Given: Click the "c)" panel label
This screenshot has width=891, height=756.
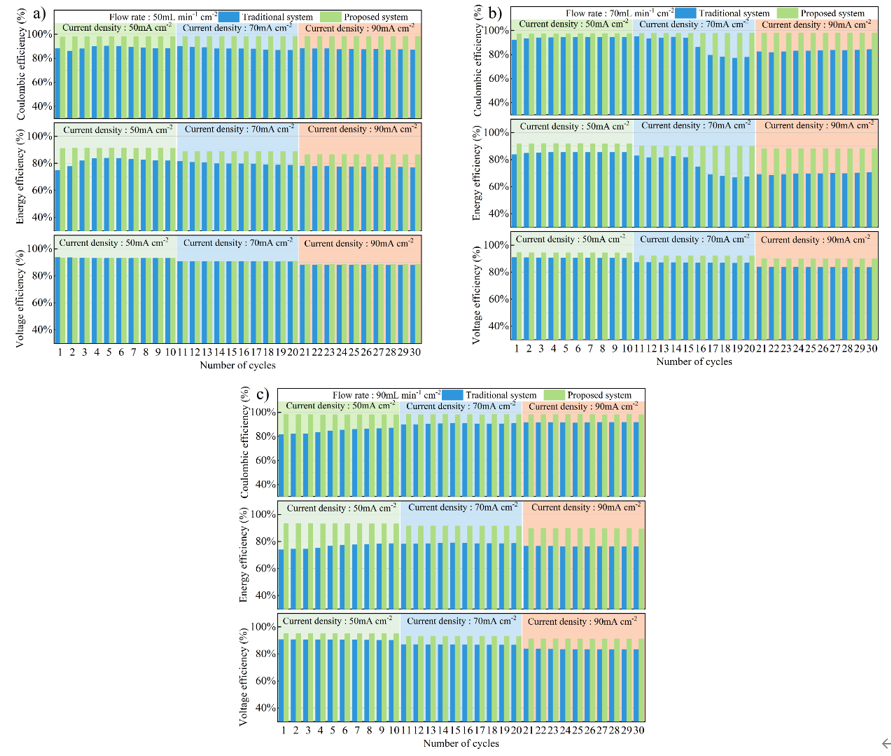Looking at the screenshot, I should 262,393.
